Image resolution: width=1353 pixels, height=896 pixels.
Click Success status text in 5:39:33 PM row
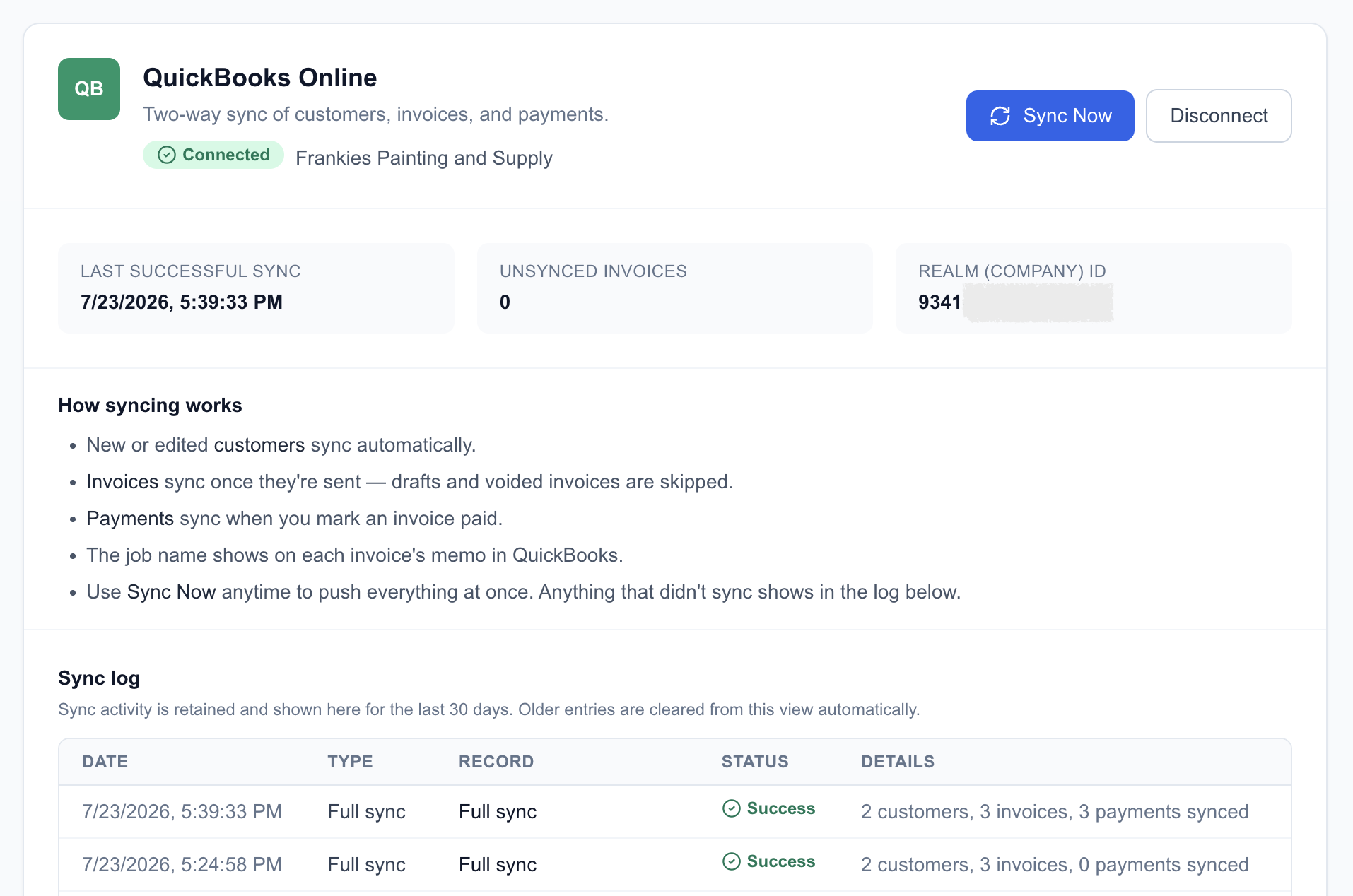781,808
